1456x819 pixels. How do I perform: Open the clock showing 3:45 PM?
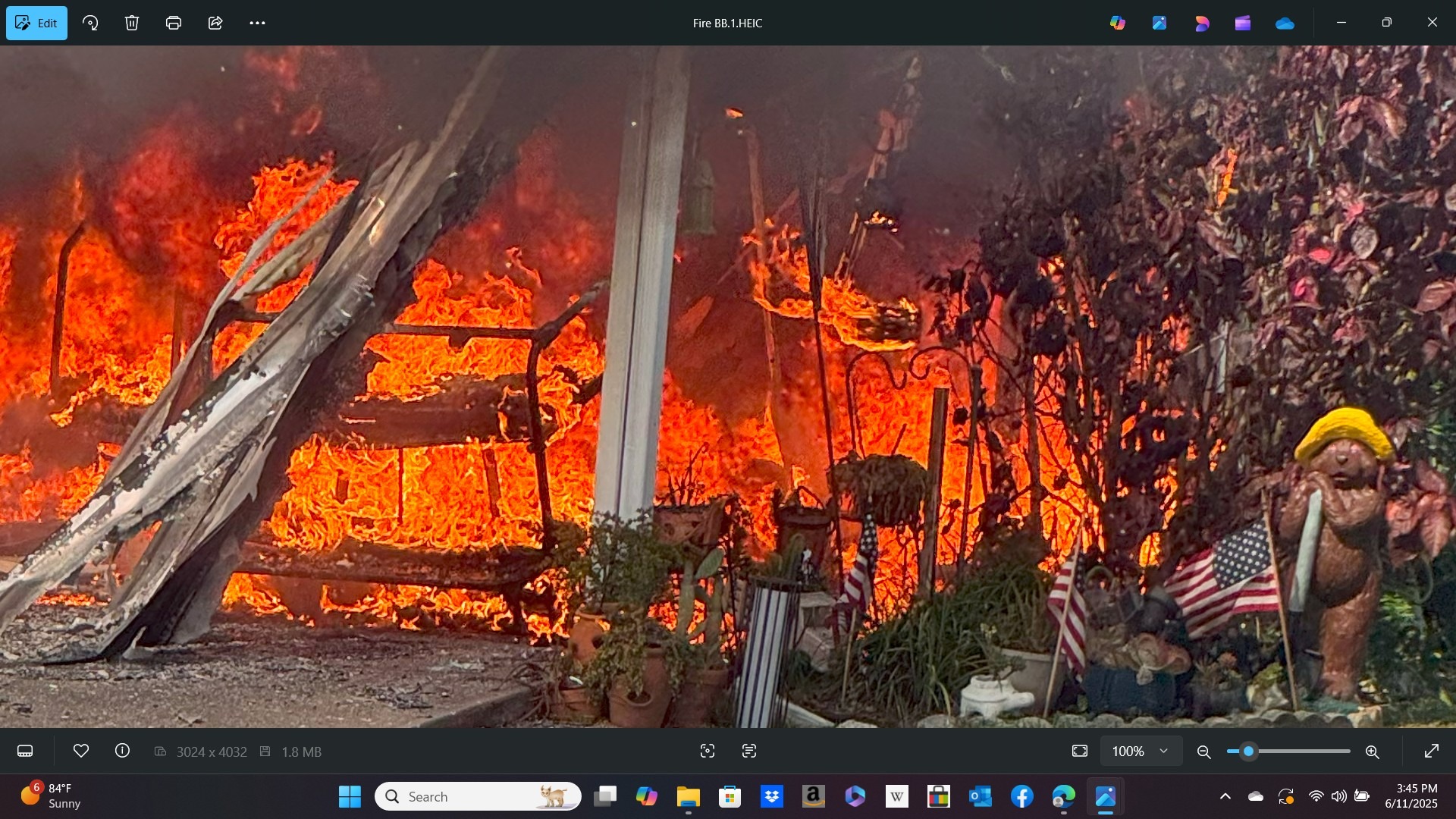(x=1411, y=796)
